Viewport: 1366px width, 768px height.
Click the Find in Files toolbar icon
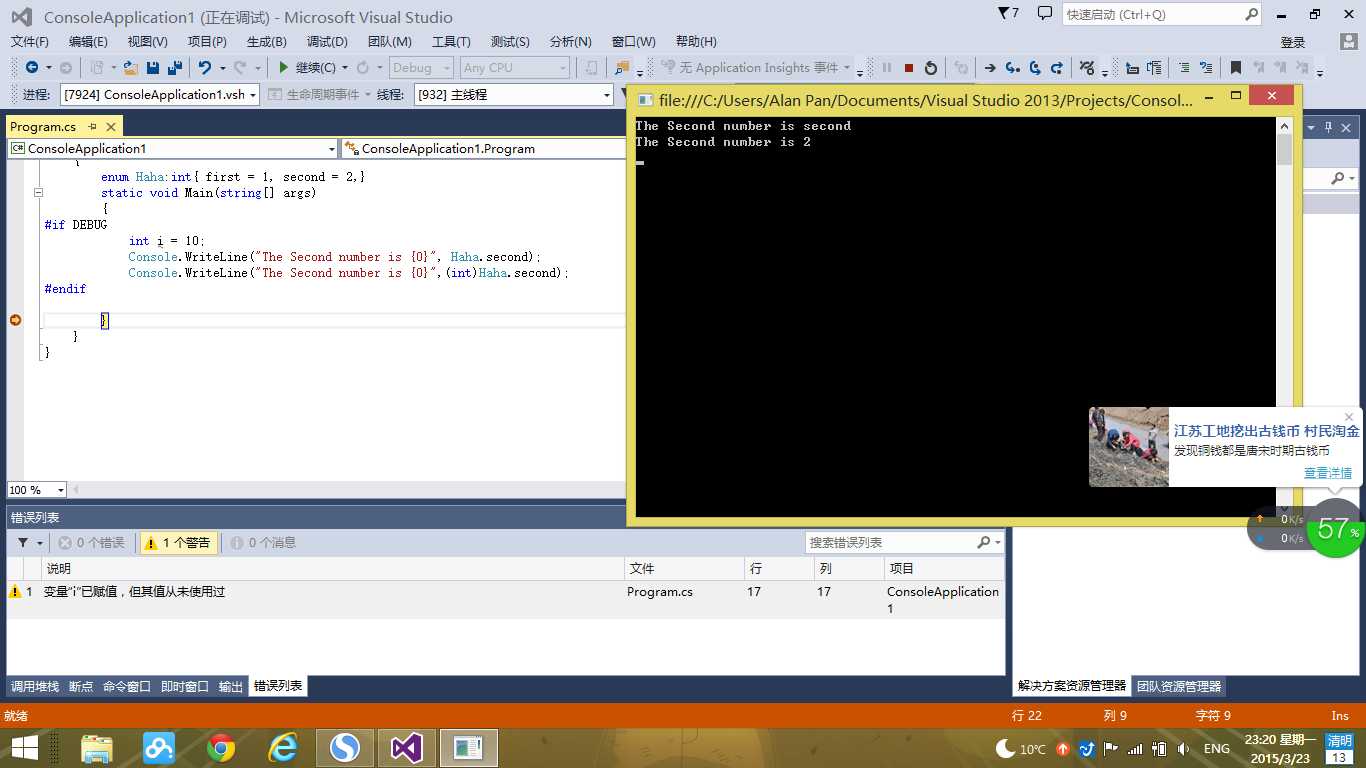click(x=621, y=68)
